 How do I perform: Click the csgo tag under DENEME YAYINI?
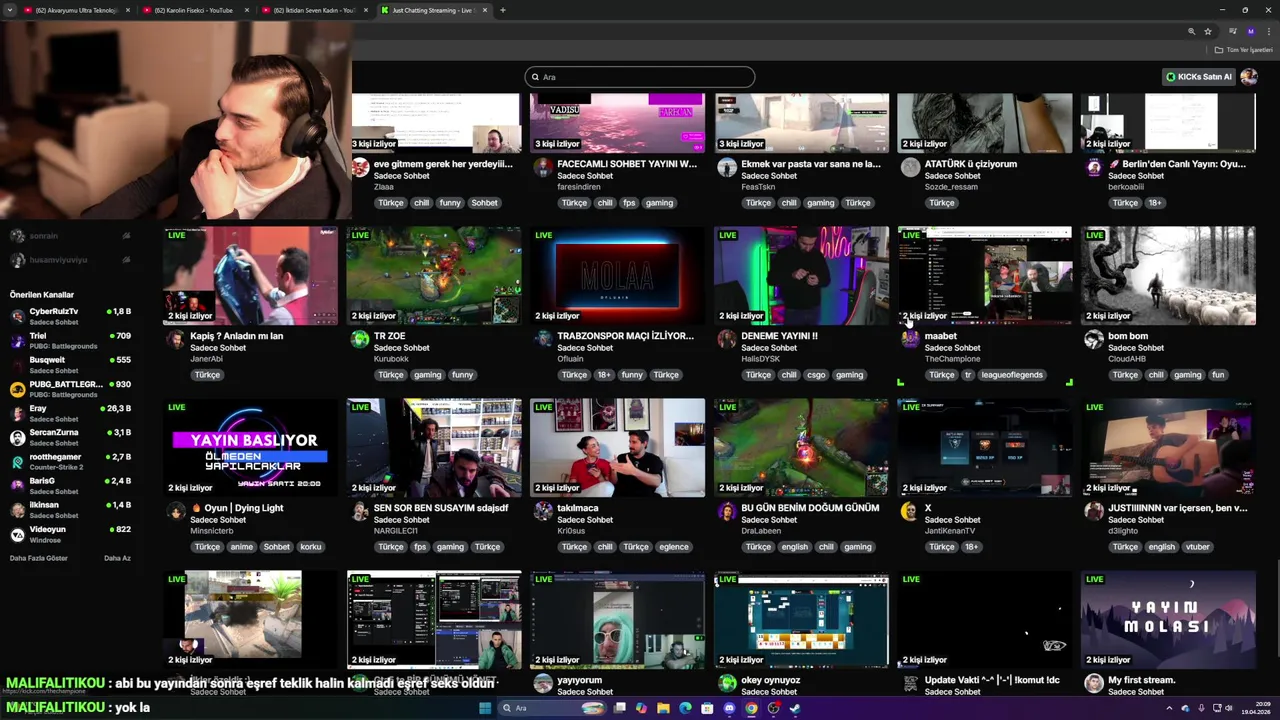click(x=817, y=375)
